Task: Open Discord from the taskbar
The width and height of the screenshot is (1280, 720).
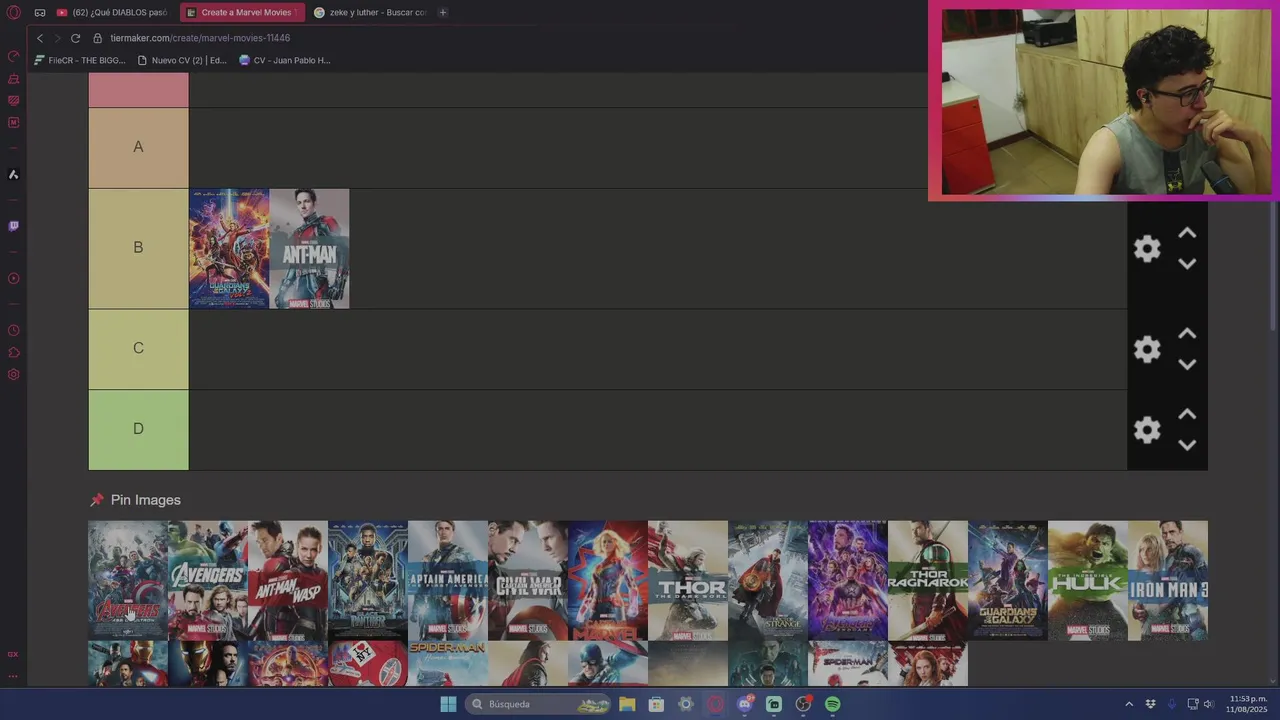Action: pyautogui.click(x=745, y=704)
